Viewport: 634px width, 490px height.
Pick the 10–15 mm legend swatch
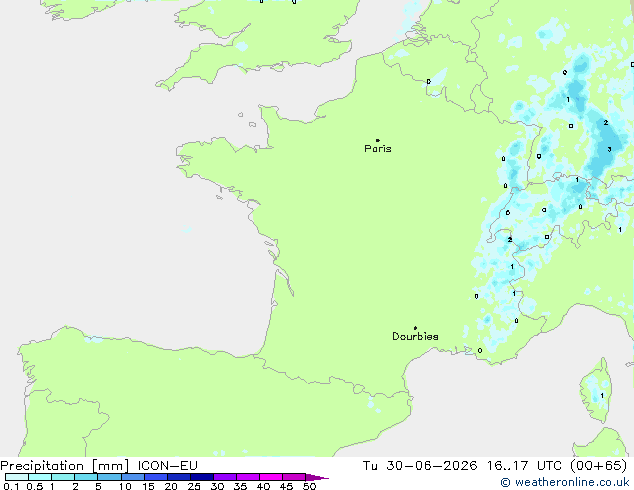click(x=133, y=477)
